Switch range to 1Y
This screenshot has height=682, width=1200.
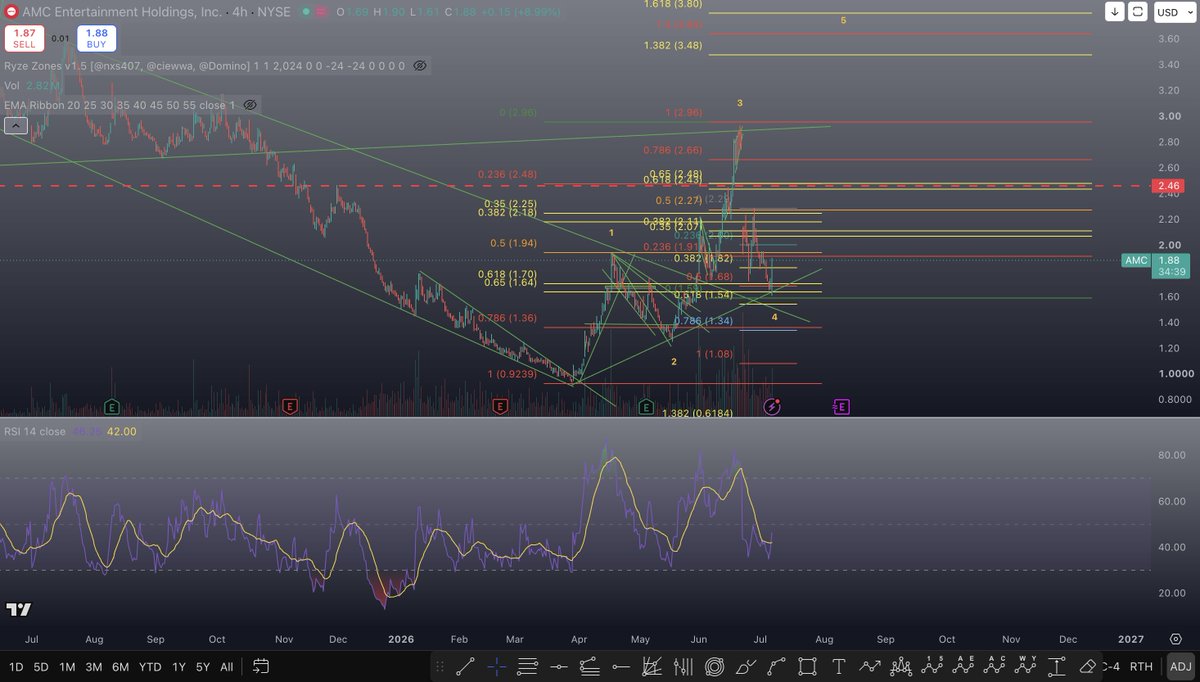pos(178,666)
